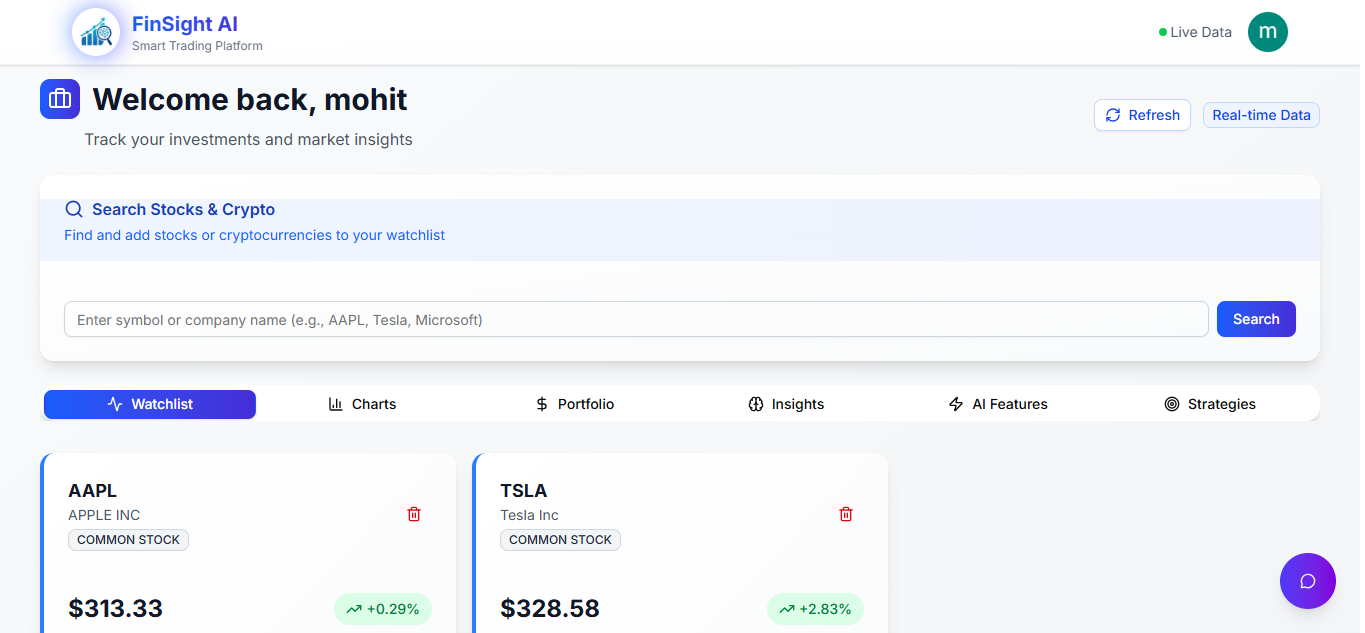Click the FinSight AI logo icon
This screenshot has width=1365, height=633.
[96, 32]
